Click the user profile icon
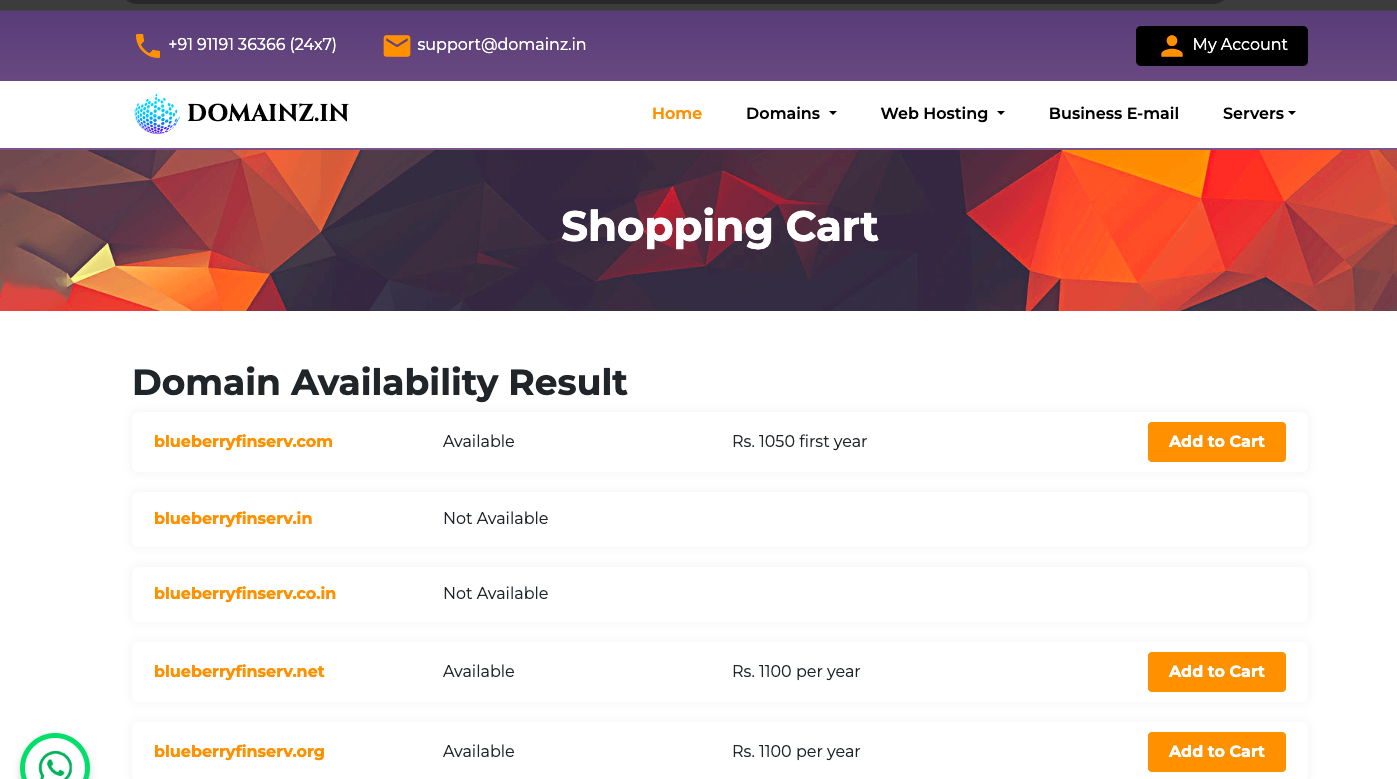This screenshot has width=1397, height=779. click(x=1171, y=45)
